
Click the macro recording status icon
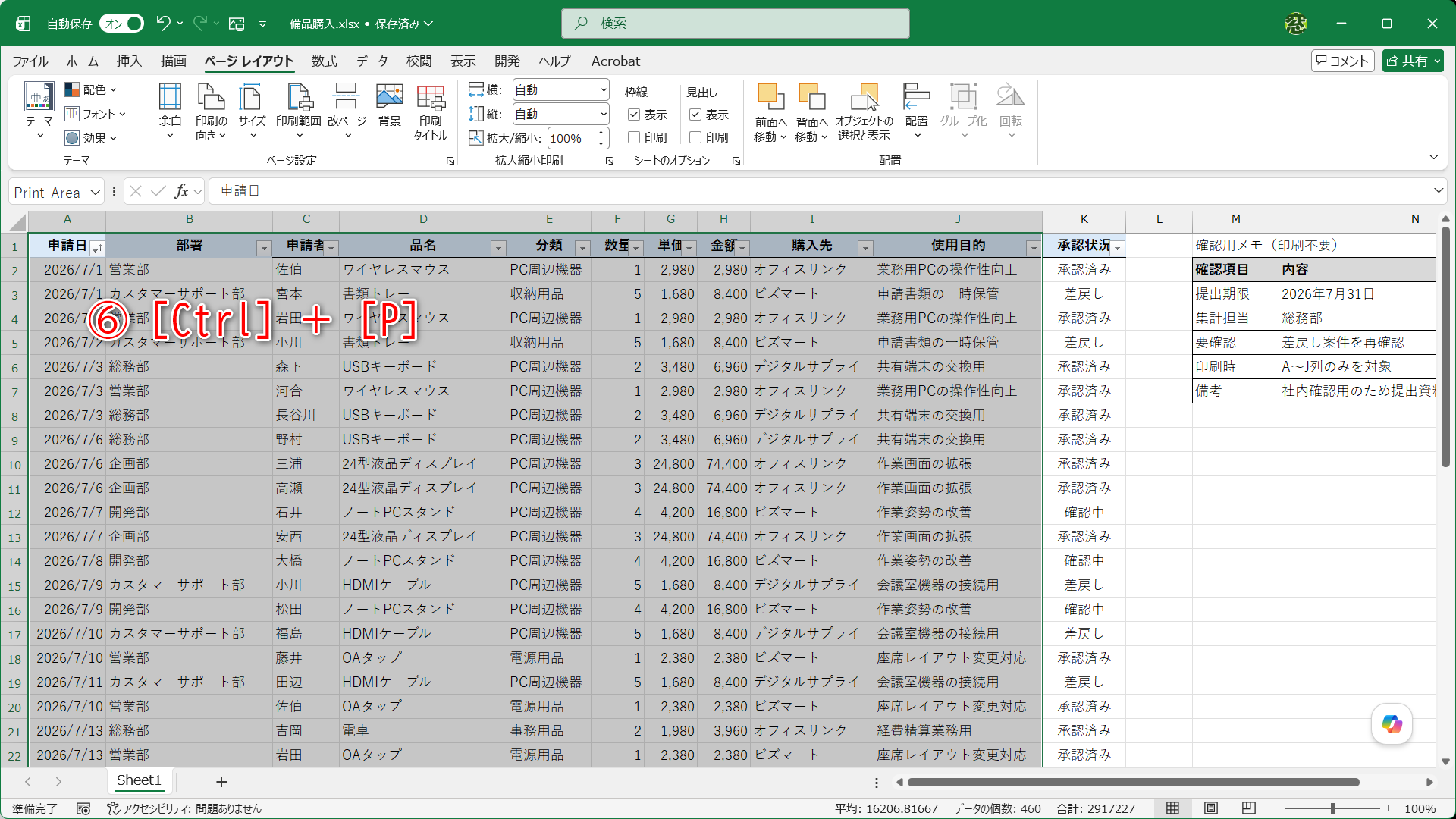pyautogui.click(x=83, y=809)
